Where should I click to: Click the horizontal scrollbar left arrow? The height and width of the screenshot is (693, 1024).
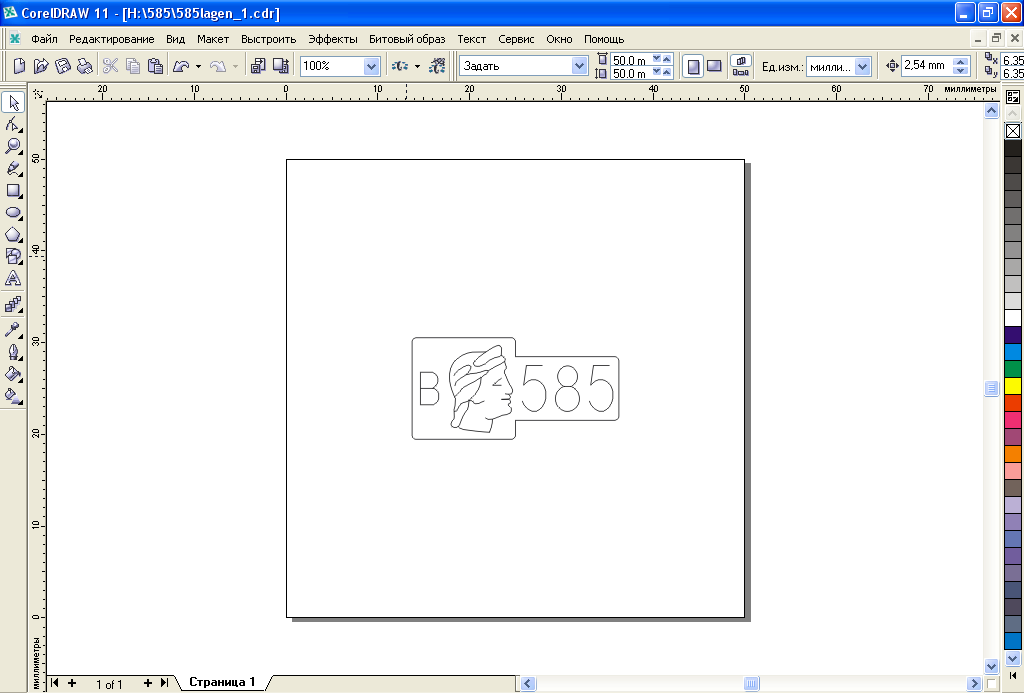point(528,683)
